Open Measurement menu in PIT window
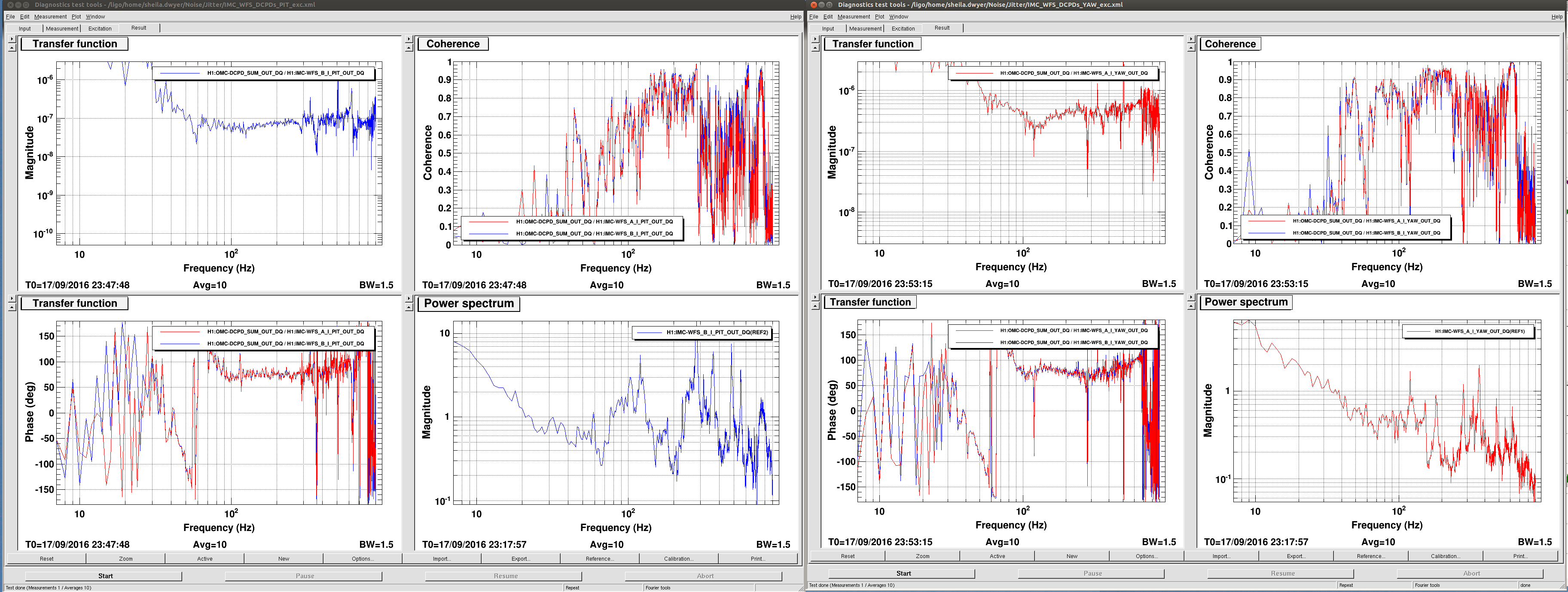1568x592 pixels. (51, 16)
